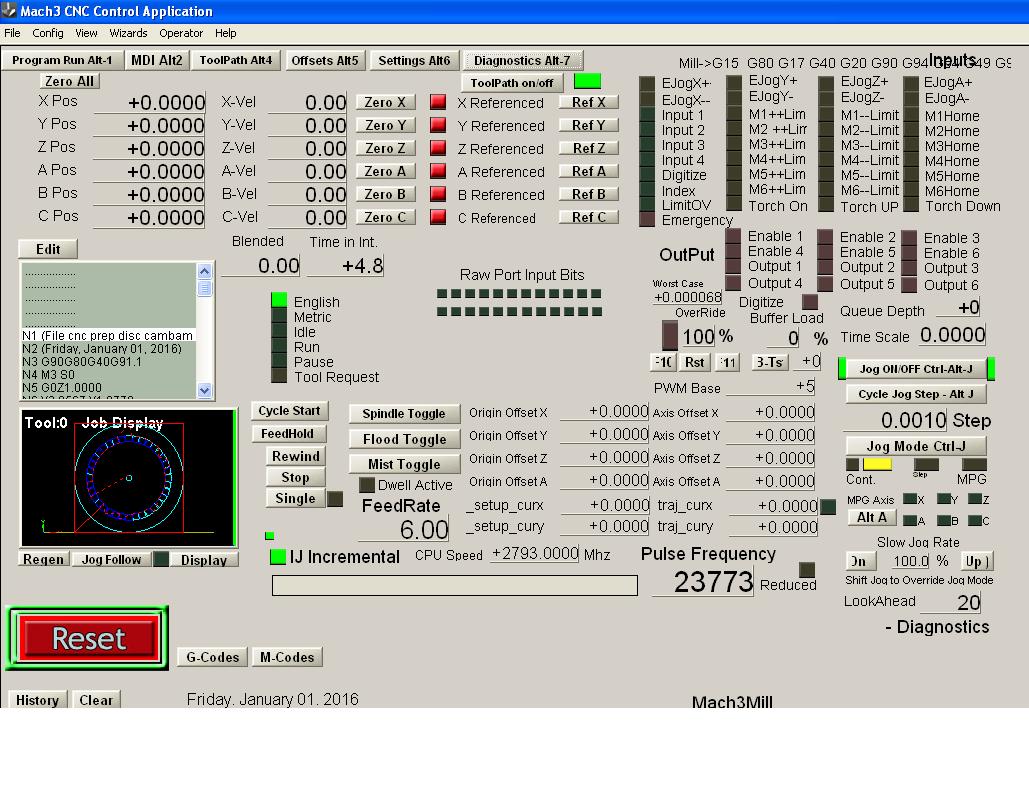Screen dimensions: 1029x812
Task: Increase Slow Jog Rate with Up button
Action: click(x=976, y=561)
